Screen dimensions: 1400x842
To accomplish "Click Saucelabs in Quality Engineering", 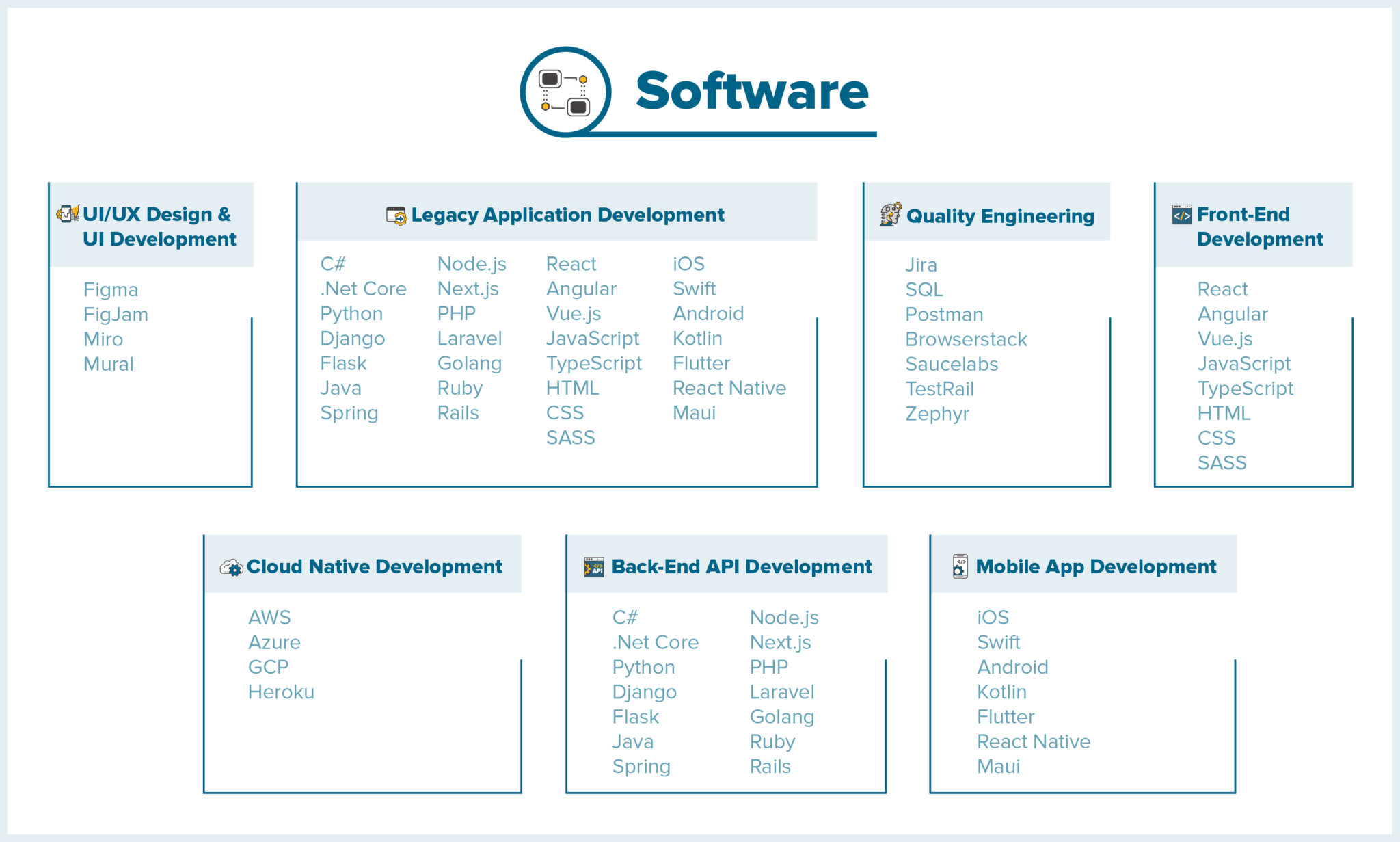I will 952,365.
